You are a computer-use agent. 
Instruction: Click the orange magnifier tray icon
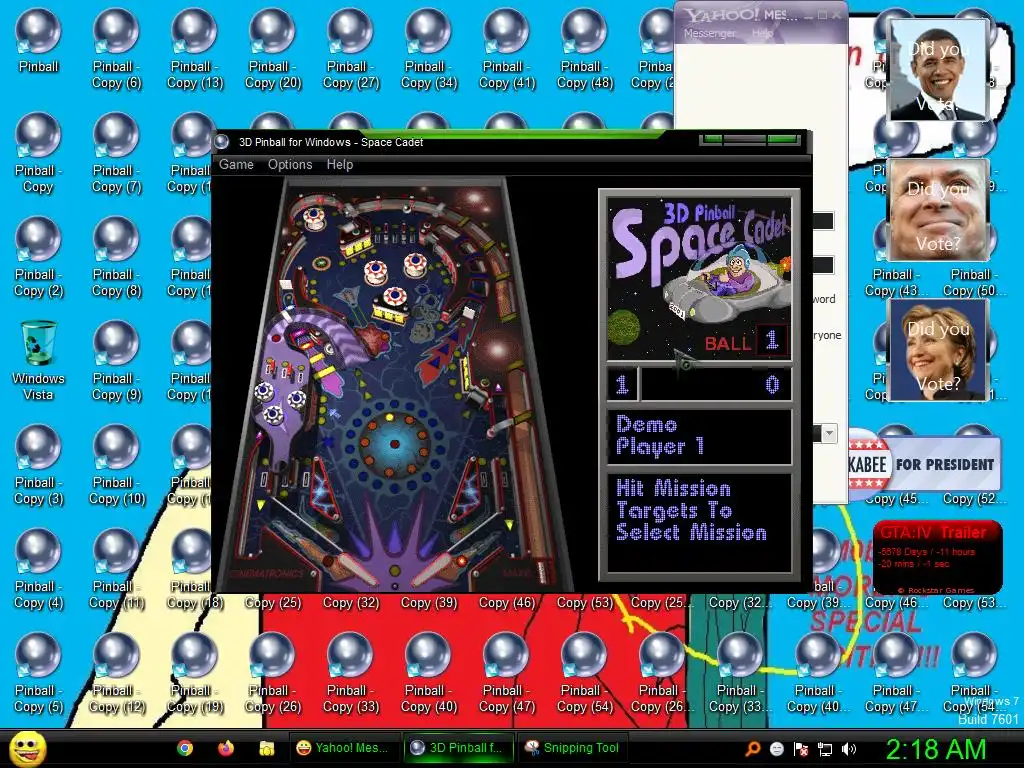pos(752,749)
